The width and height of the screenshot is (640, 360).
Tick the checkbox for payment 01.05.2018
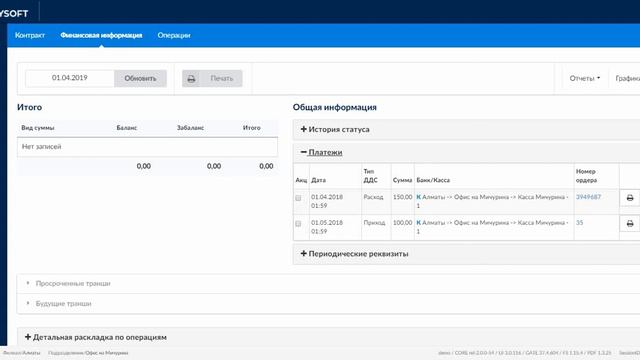pos(298,224)
